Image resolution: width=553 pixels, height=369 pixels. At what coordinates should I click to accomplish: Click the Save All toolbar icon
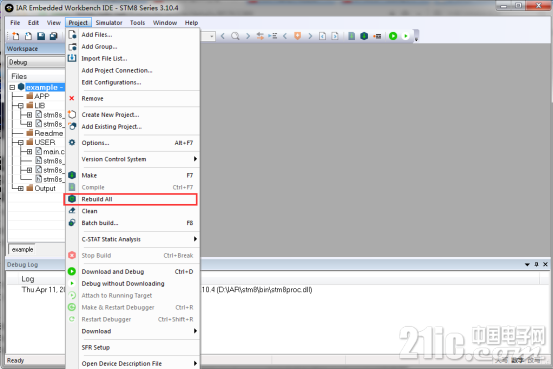(x=54, y=36)
